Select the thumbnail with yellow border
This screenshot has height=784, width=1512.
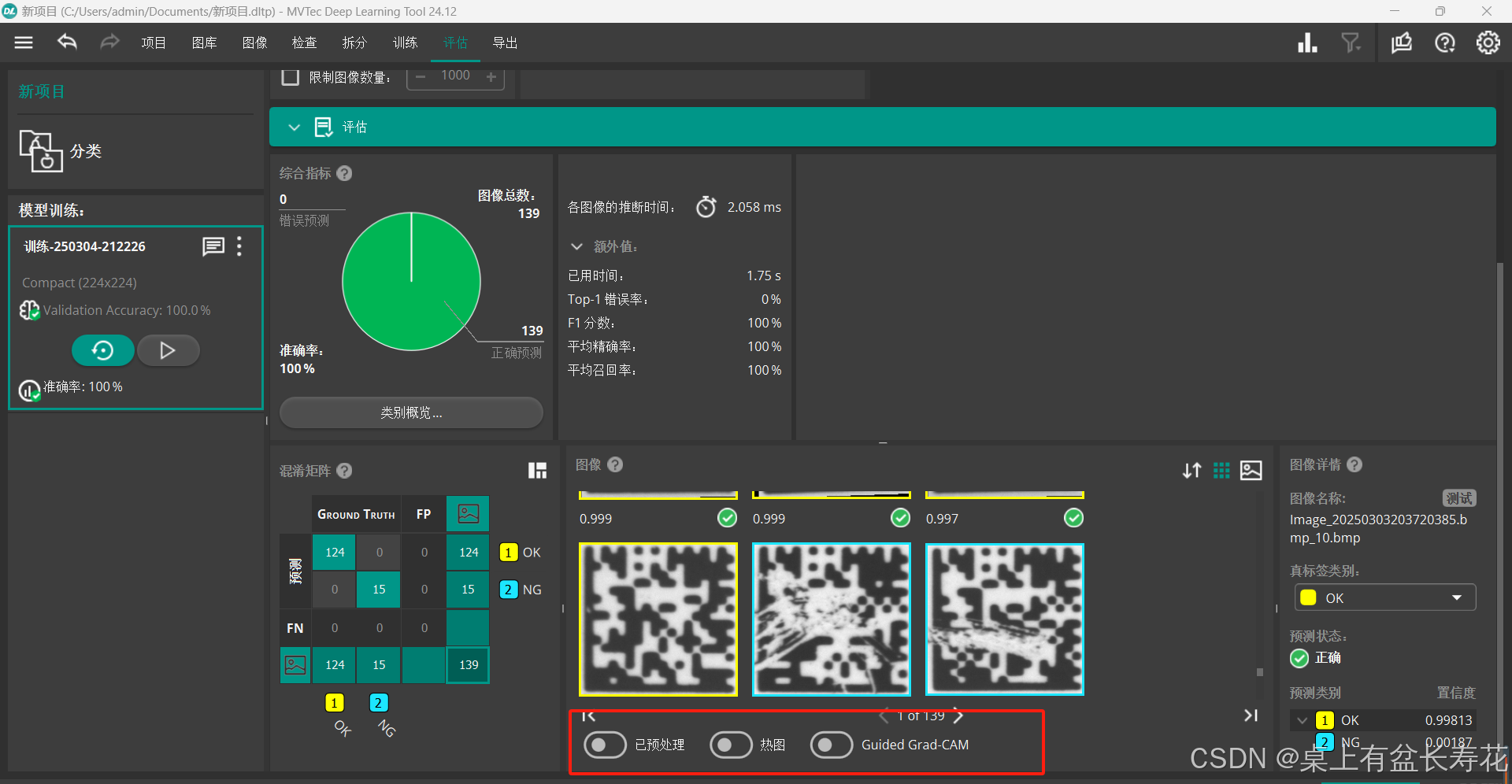(x=658, y=619)
